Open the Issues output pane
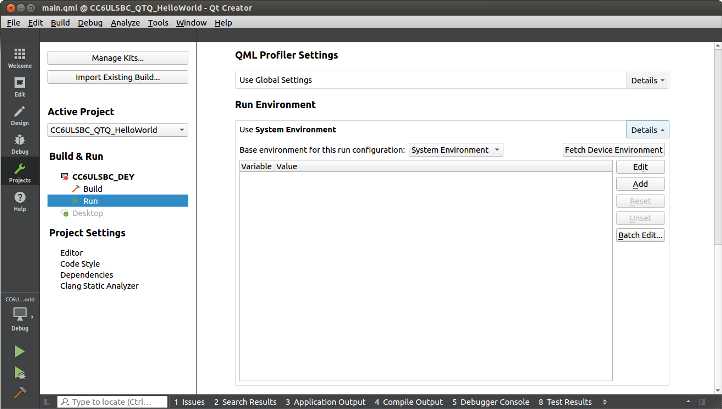 click(189, 402)
